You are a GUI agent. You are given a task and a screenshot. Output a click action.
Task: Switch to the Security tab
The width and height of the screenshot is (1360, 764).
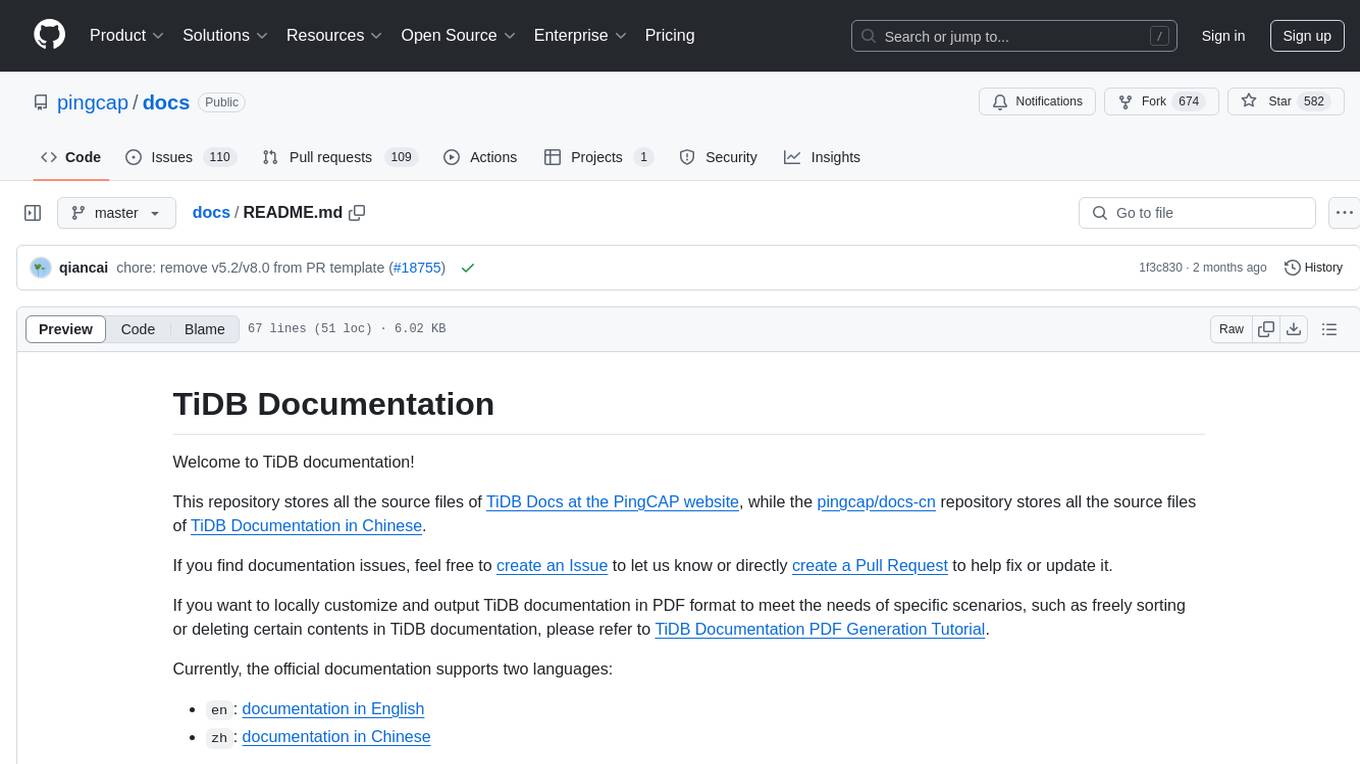click(x=718, y=157)
